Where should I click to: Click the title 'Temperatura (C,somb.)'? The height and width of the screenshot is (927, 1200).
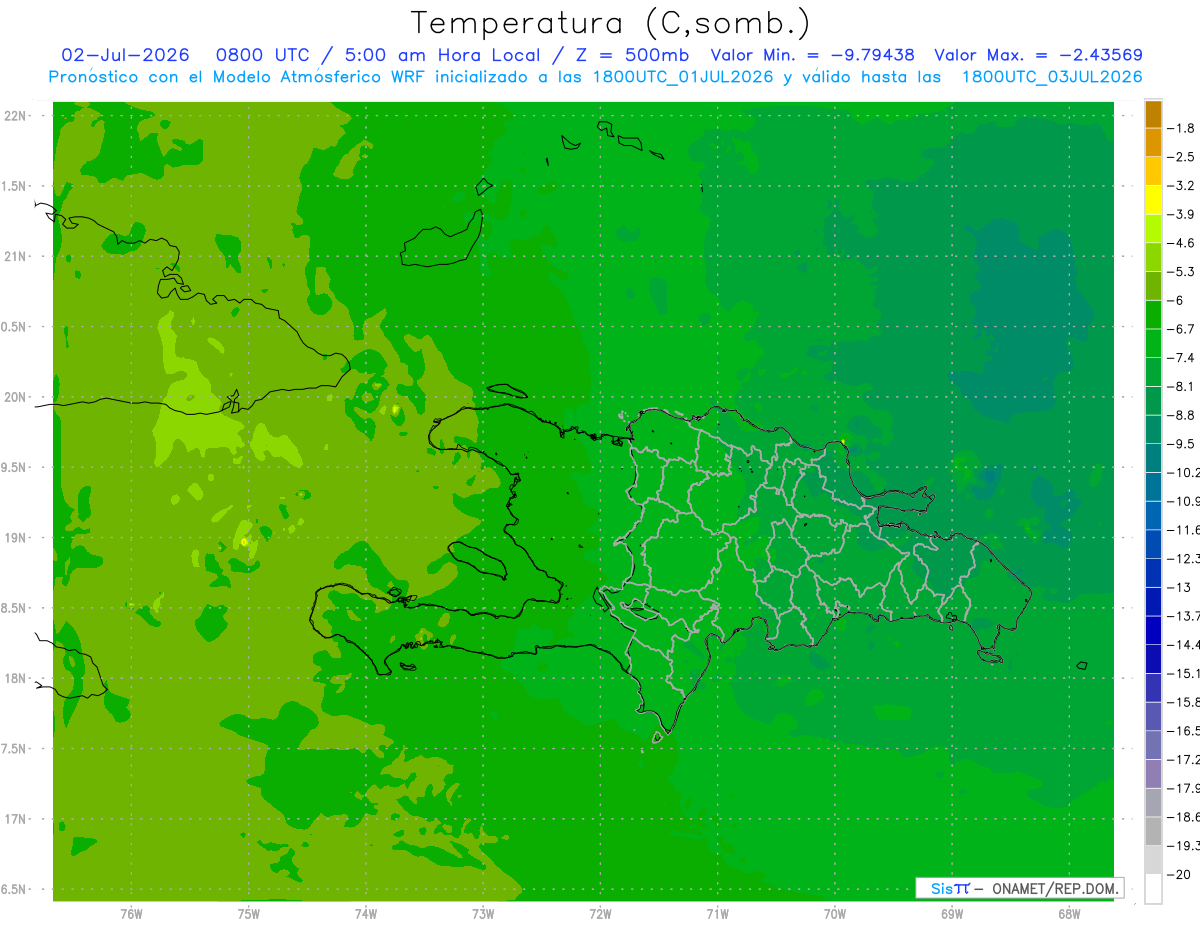click(x=611, y=23)
